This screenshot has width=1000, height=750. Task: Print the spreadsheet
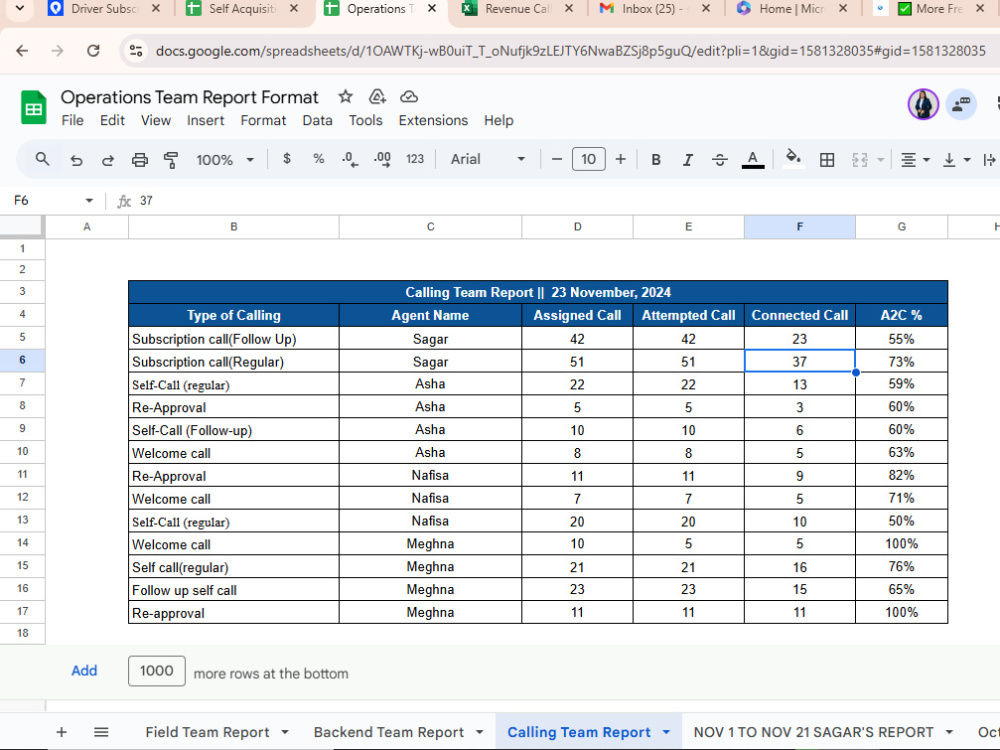coord(140,159)
